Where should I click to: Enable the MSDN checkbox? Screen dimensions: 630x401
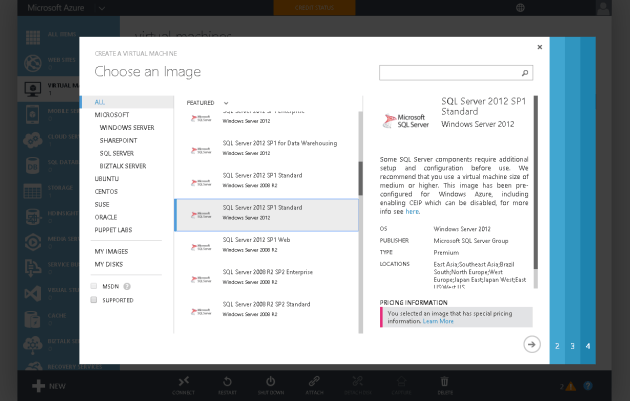pyautogui.click(x=94, y=286)
